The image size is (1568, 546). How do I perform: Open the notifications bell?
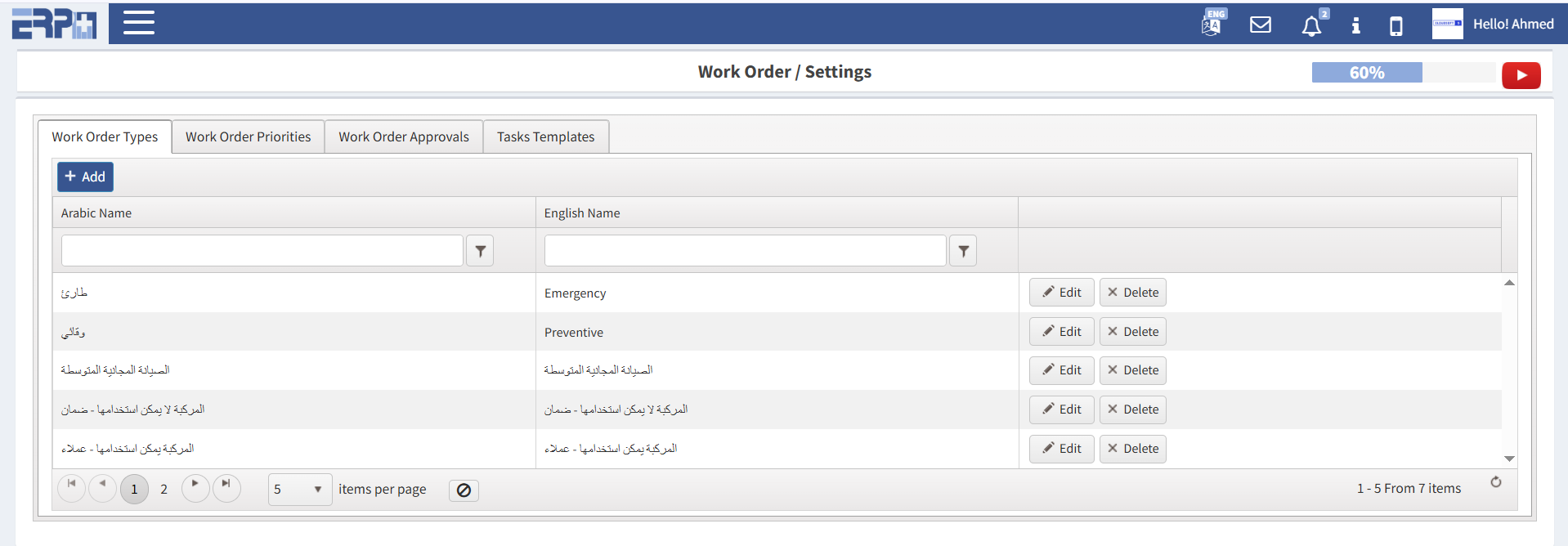tap(1311, 26)
